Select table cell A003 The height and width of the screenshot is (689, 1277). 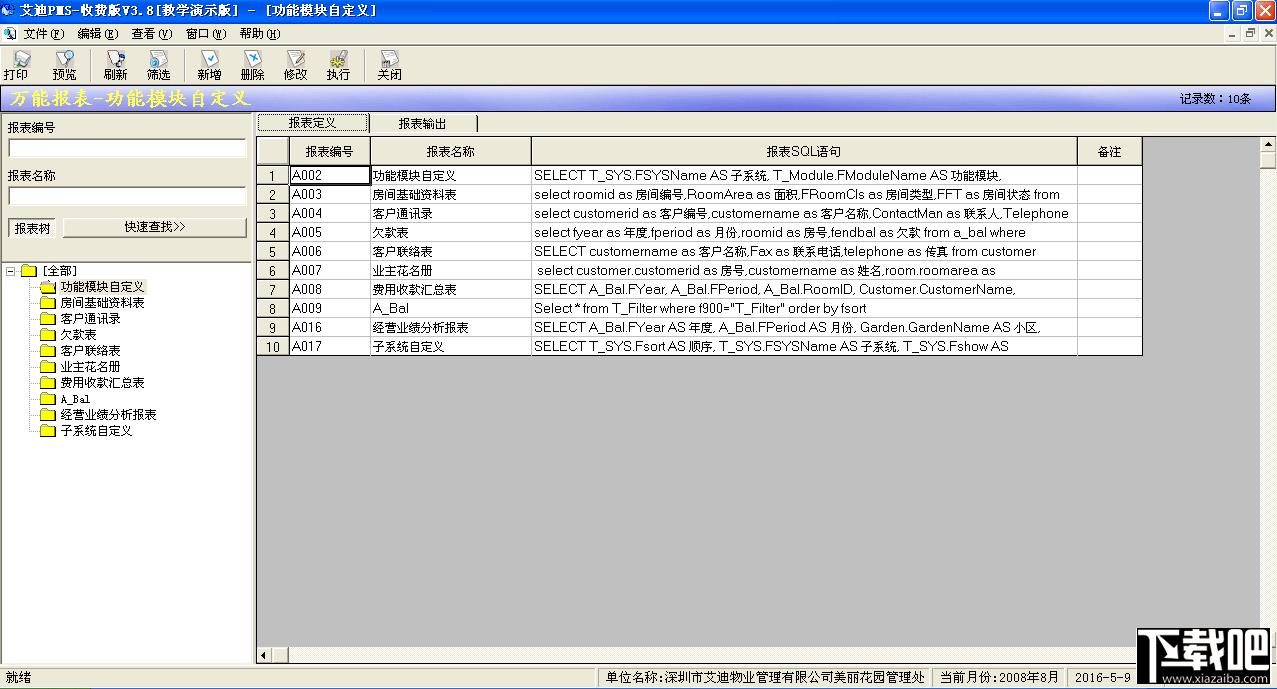(x=330, y=194)
